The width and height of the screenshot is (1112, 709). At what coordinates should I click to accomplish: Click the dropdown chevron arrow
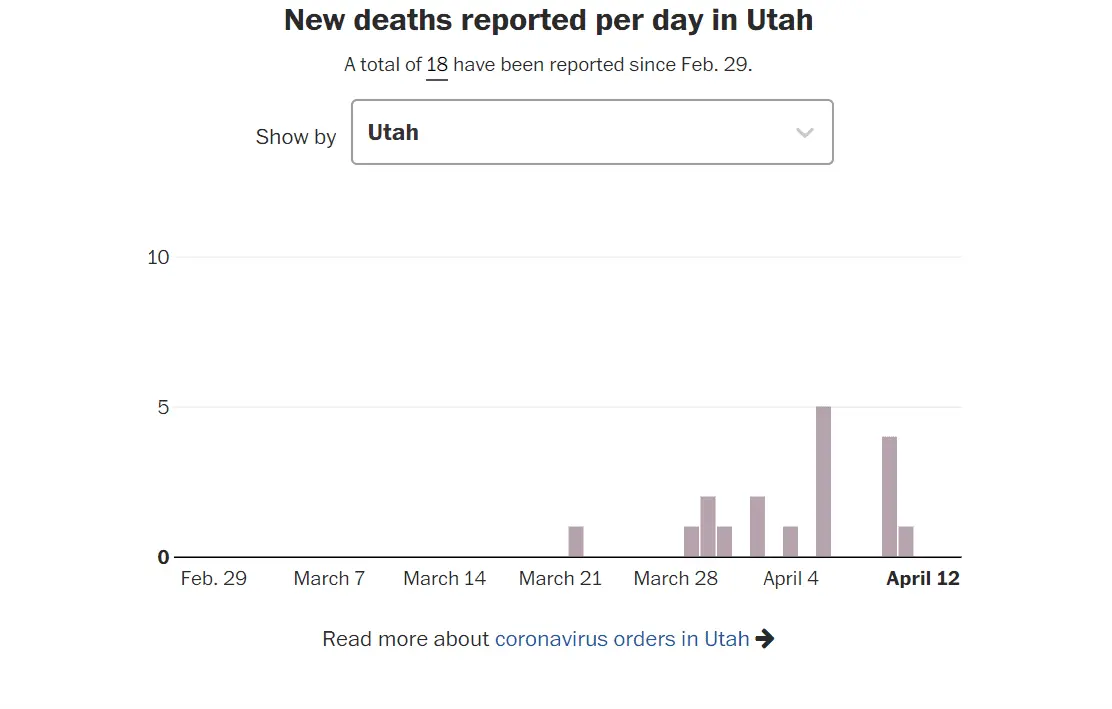click(x=804, y=133)
